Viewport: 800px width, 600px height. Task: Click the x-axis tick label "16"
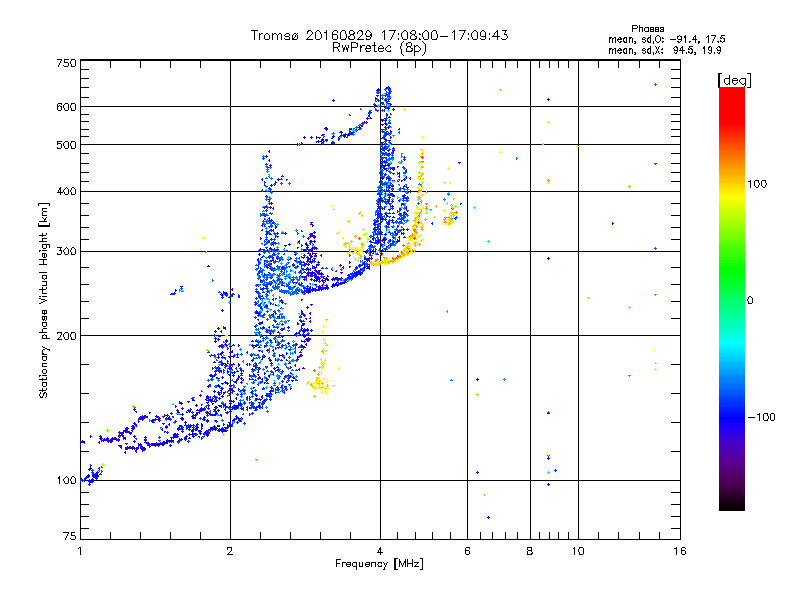(680, 551)
